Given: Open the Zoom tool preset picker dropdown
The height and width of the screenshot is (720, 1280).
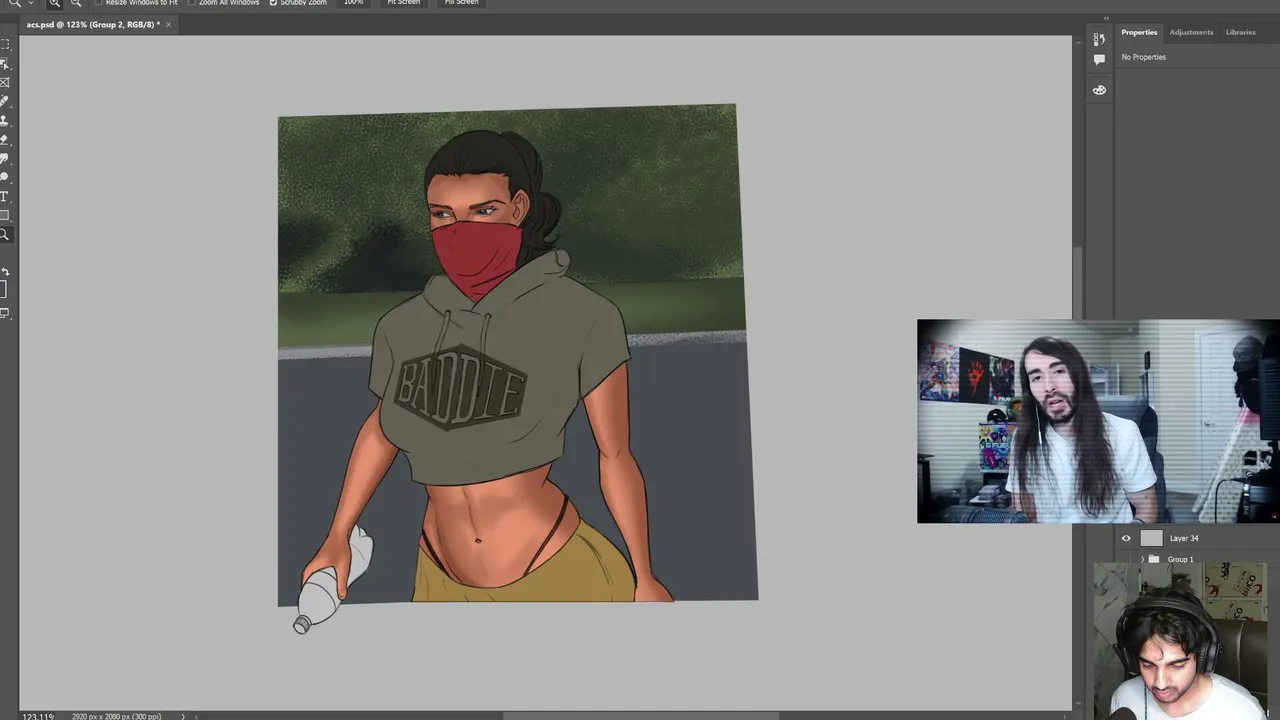Looking at the screenshot, I should click(x=31, y=3).
